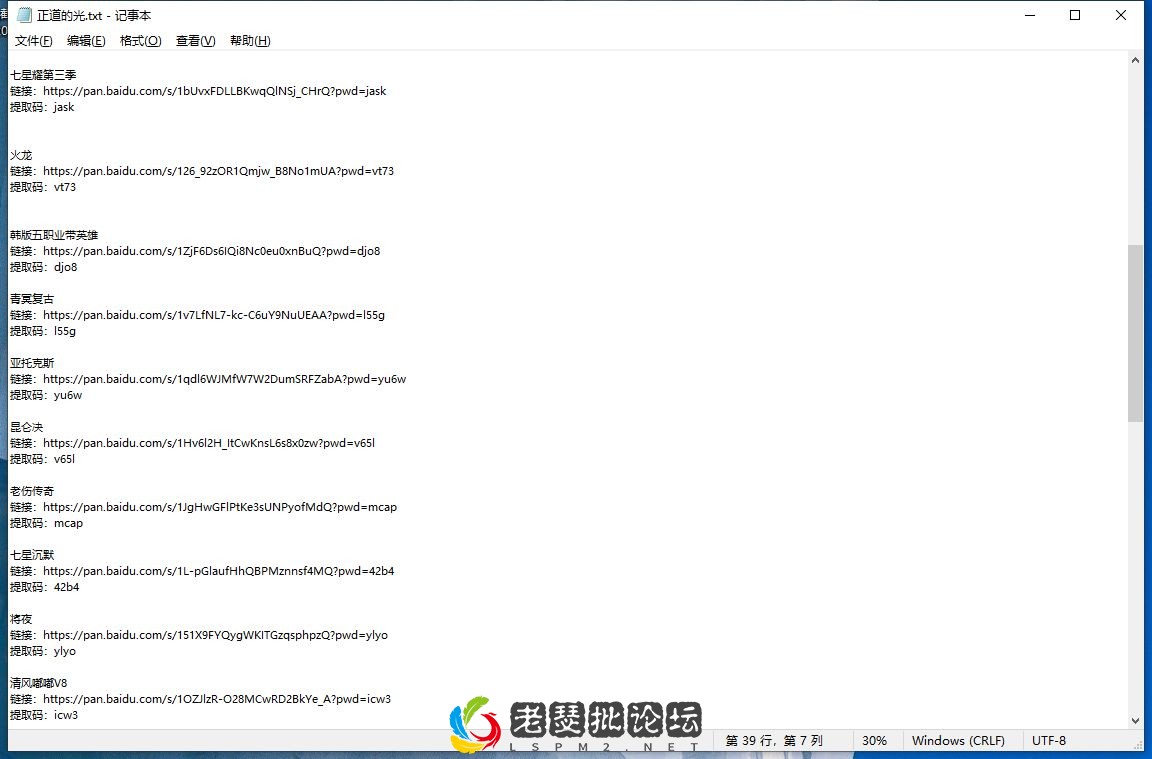Click the 七星耀第三季 heading line
The width and height of the screenshot is (1152, 759).
point(43,75)
